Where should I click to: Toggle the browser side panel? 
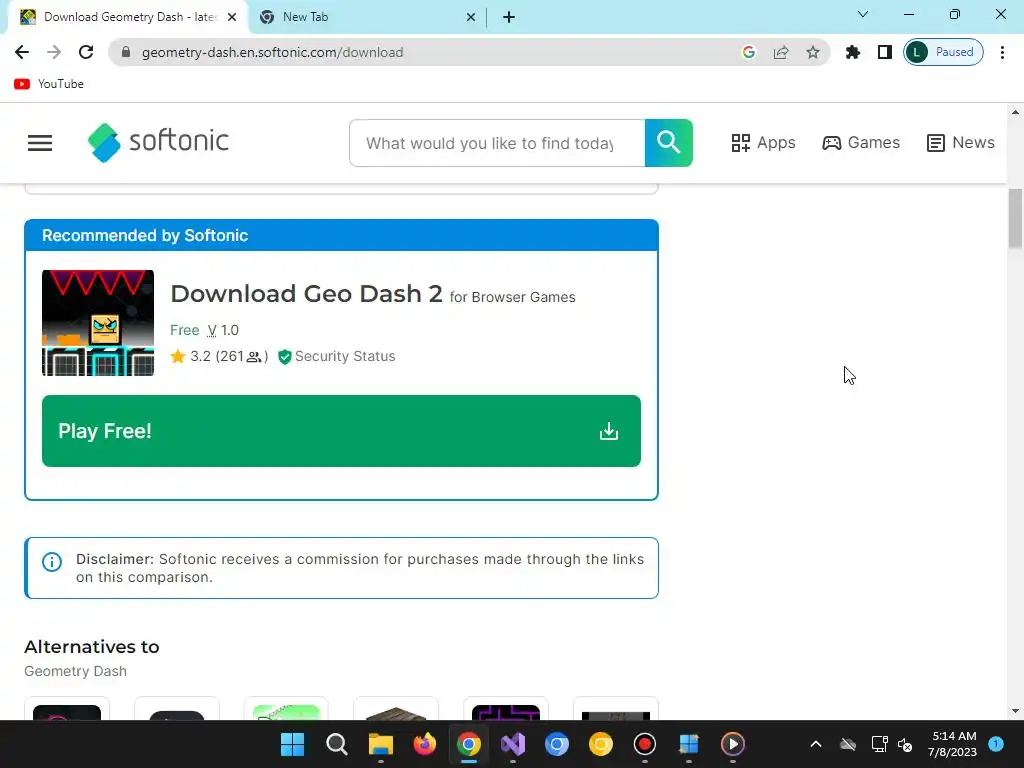[884, 52]
